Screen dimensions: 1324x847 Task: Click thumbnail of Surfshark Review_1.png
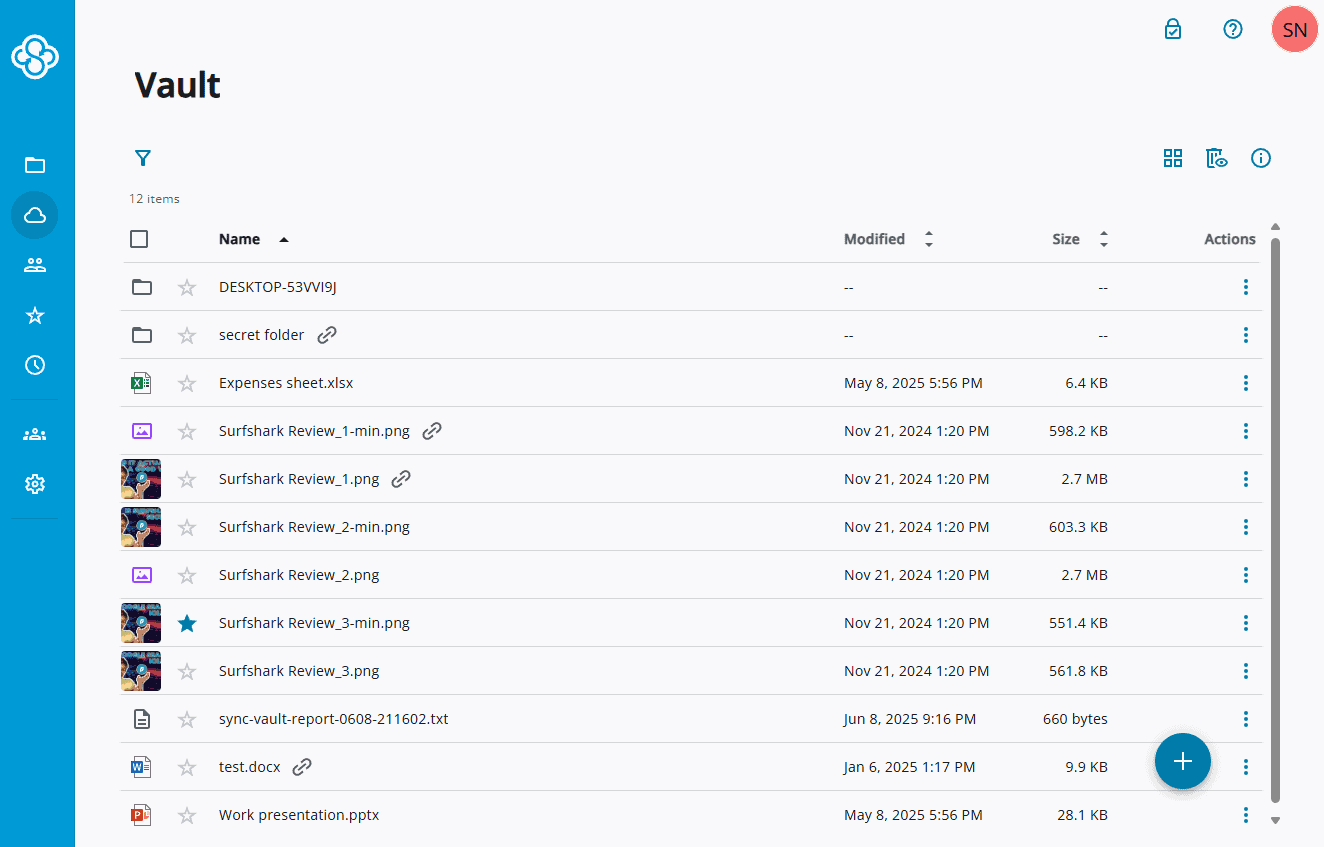[141, 479]
